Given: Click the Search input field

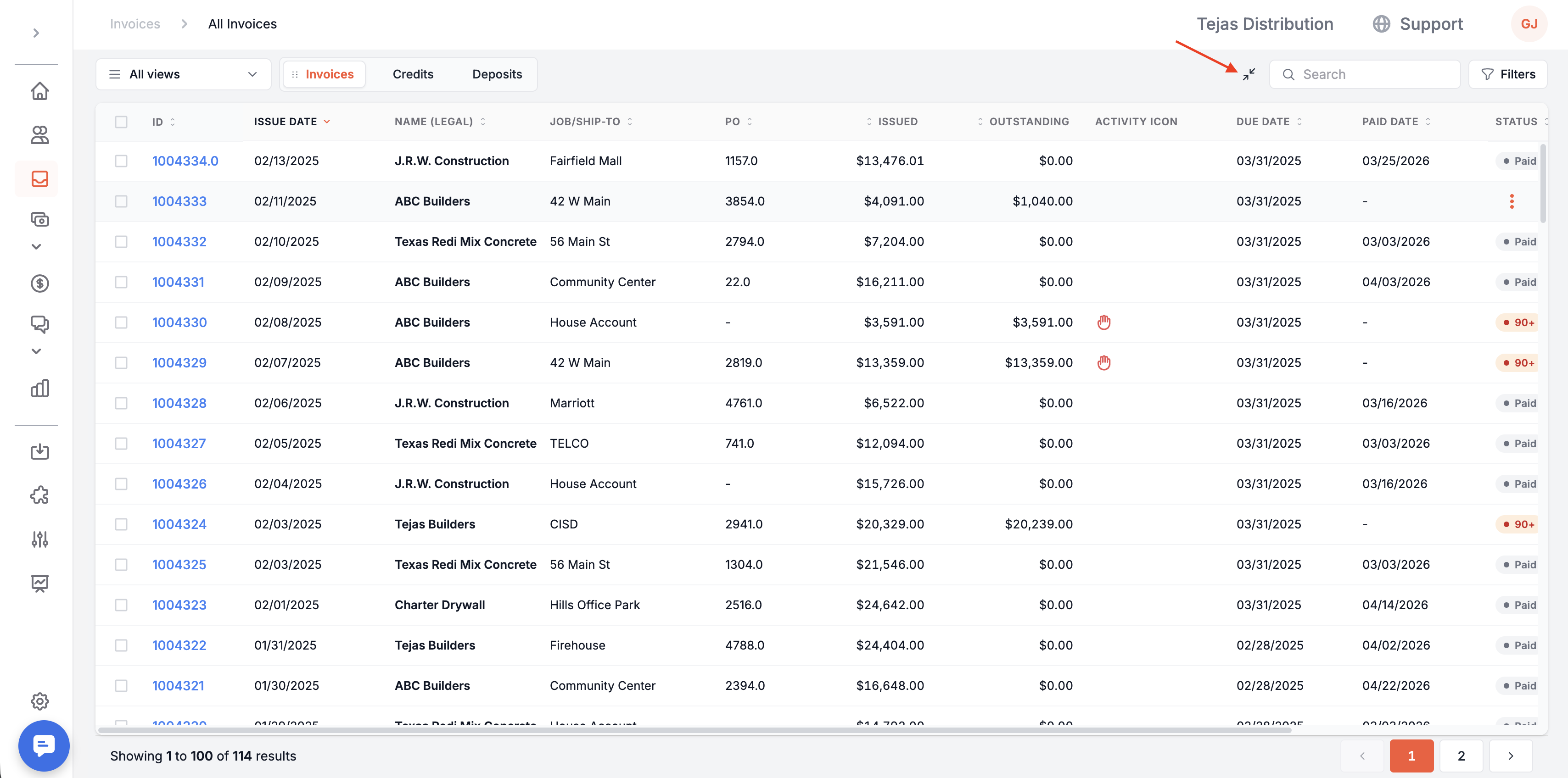Looking at the screenshot, I should tap(1365, 74).
